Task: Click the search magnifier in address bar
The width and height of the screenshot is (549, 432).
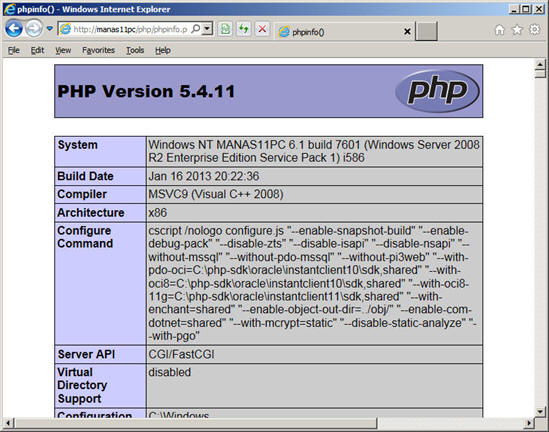Action: coord(196,29)
